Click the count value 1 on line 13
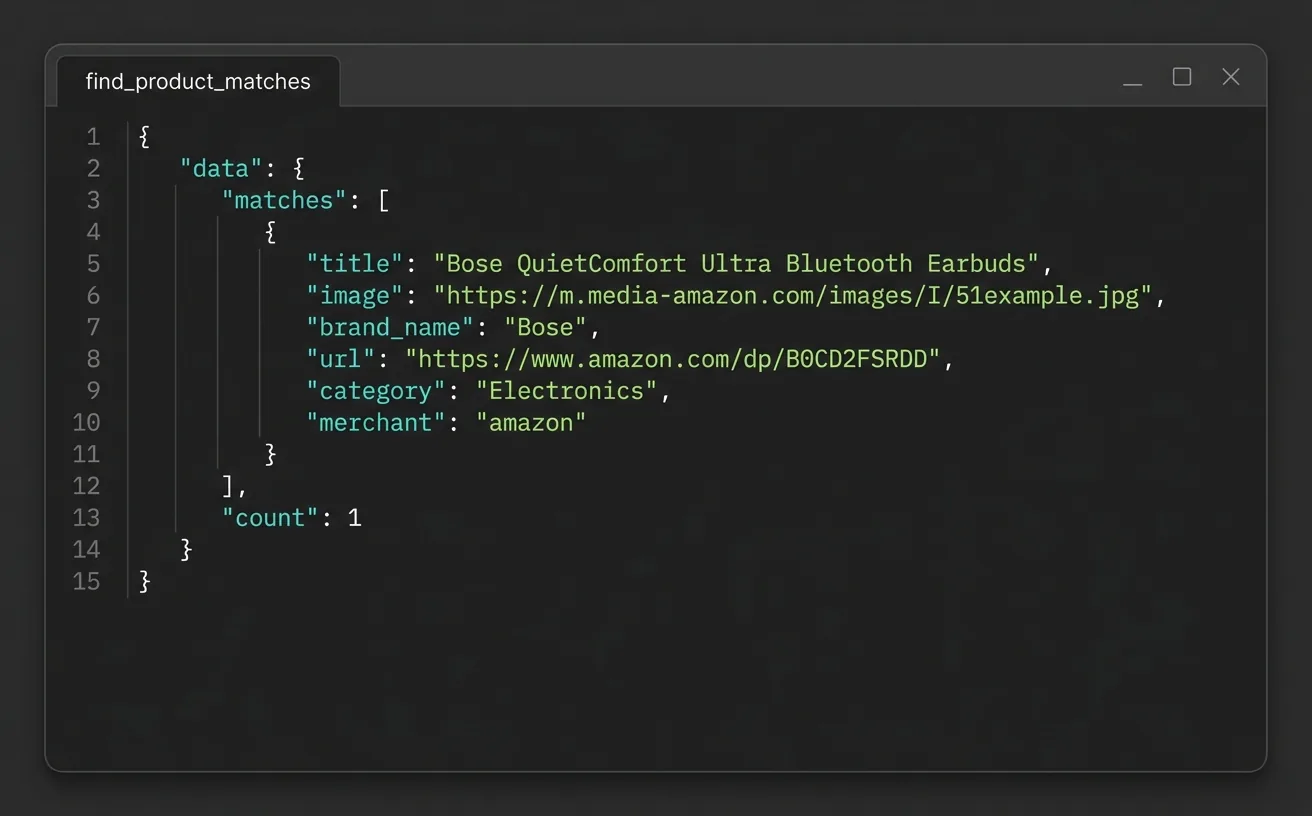The height and width of the screenshot is (816, 1312). (x=354, y=517)
